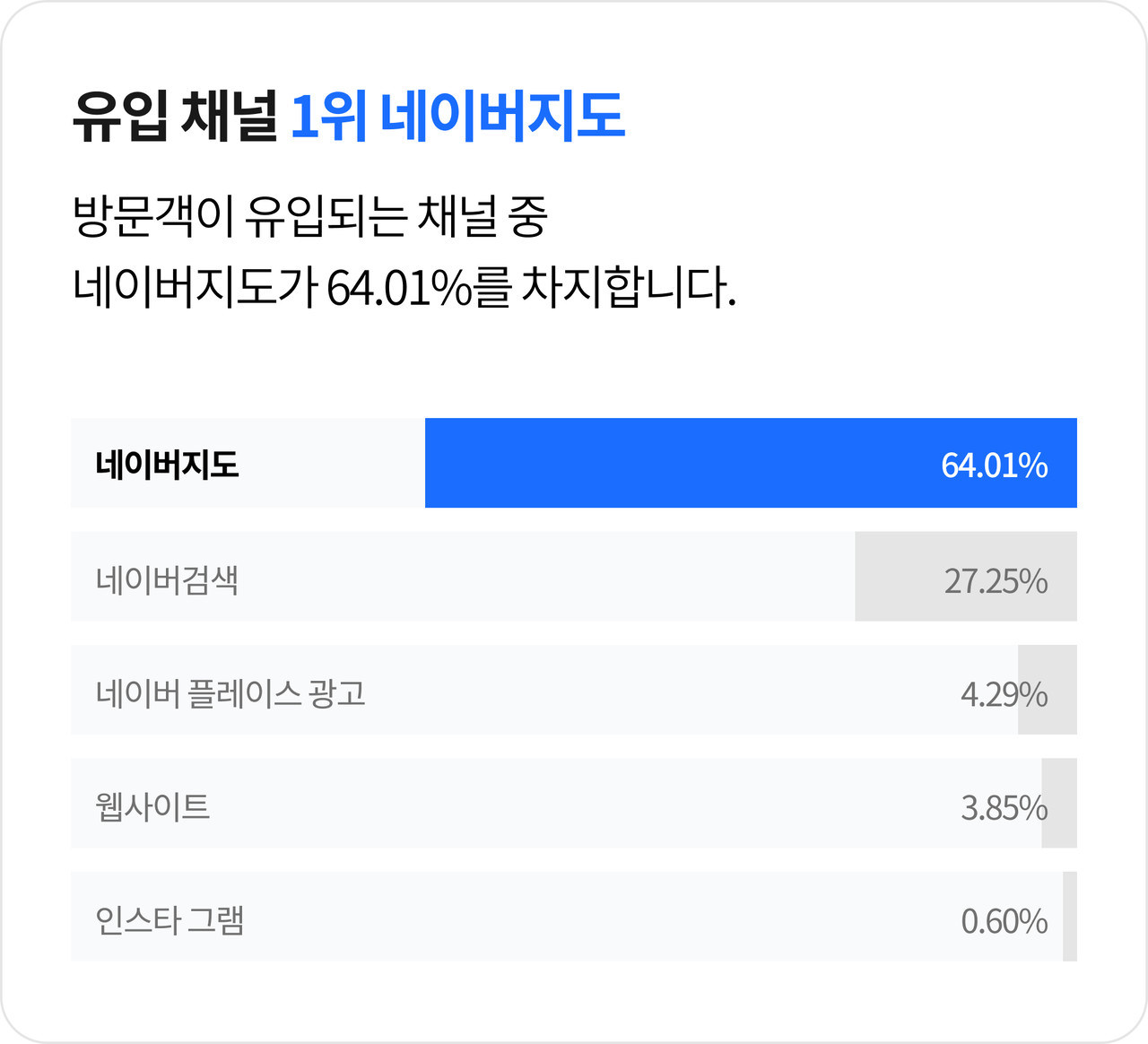Click the blue 64.01% bar
The width and height of the screenshot is (1148, 1044).
[x=751, y=463]
